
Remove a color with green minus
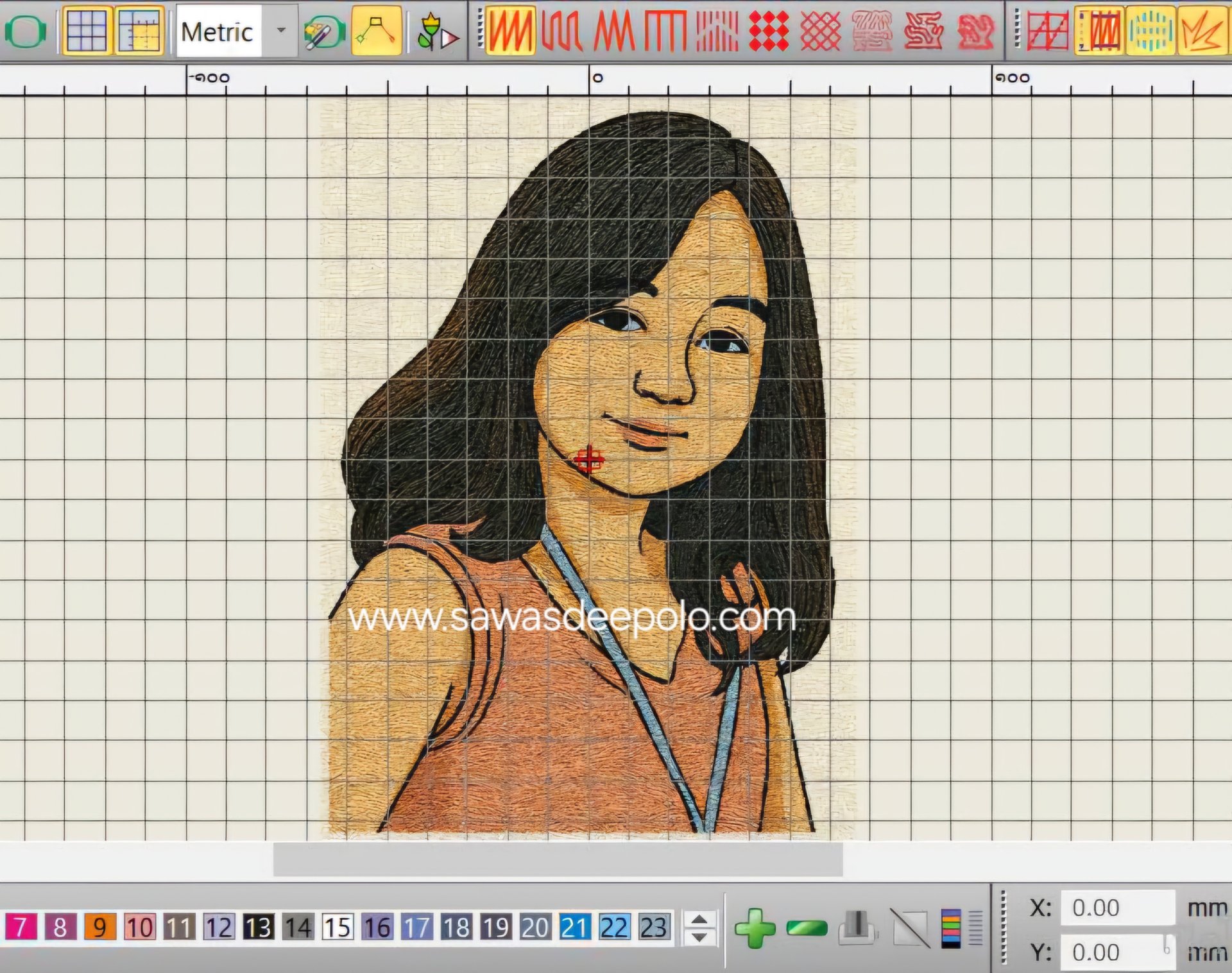(807, 928)
